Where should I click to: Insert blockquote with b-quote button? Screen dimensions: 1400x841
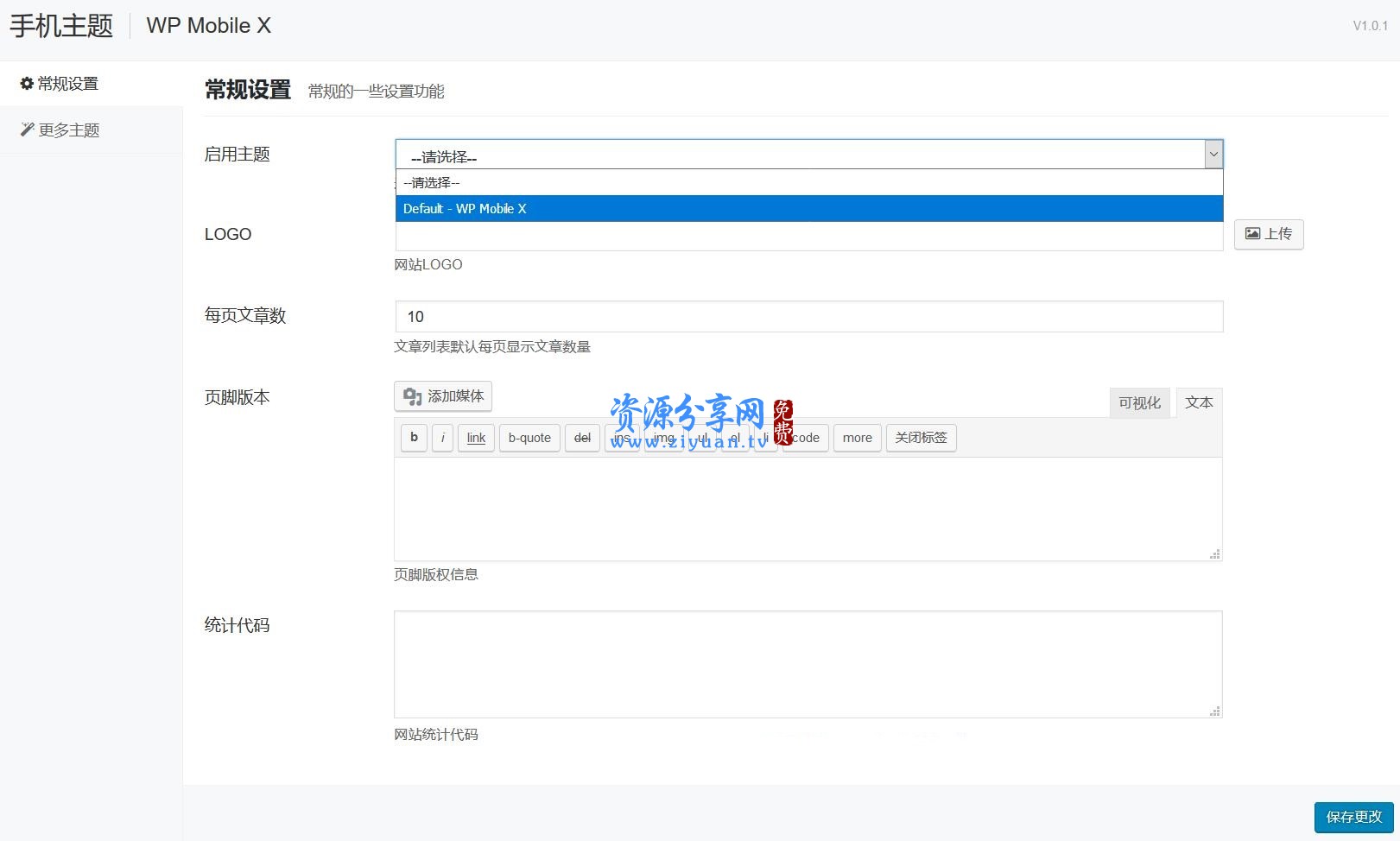click(x=529, y=438)
